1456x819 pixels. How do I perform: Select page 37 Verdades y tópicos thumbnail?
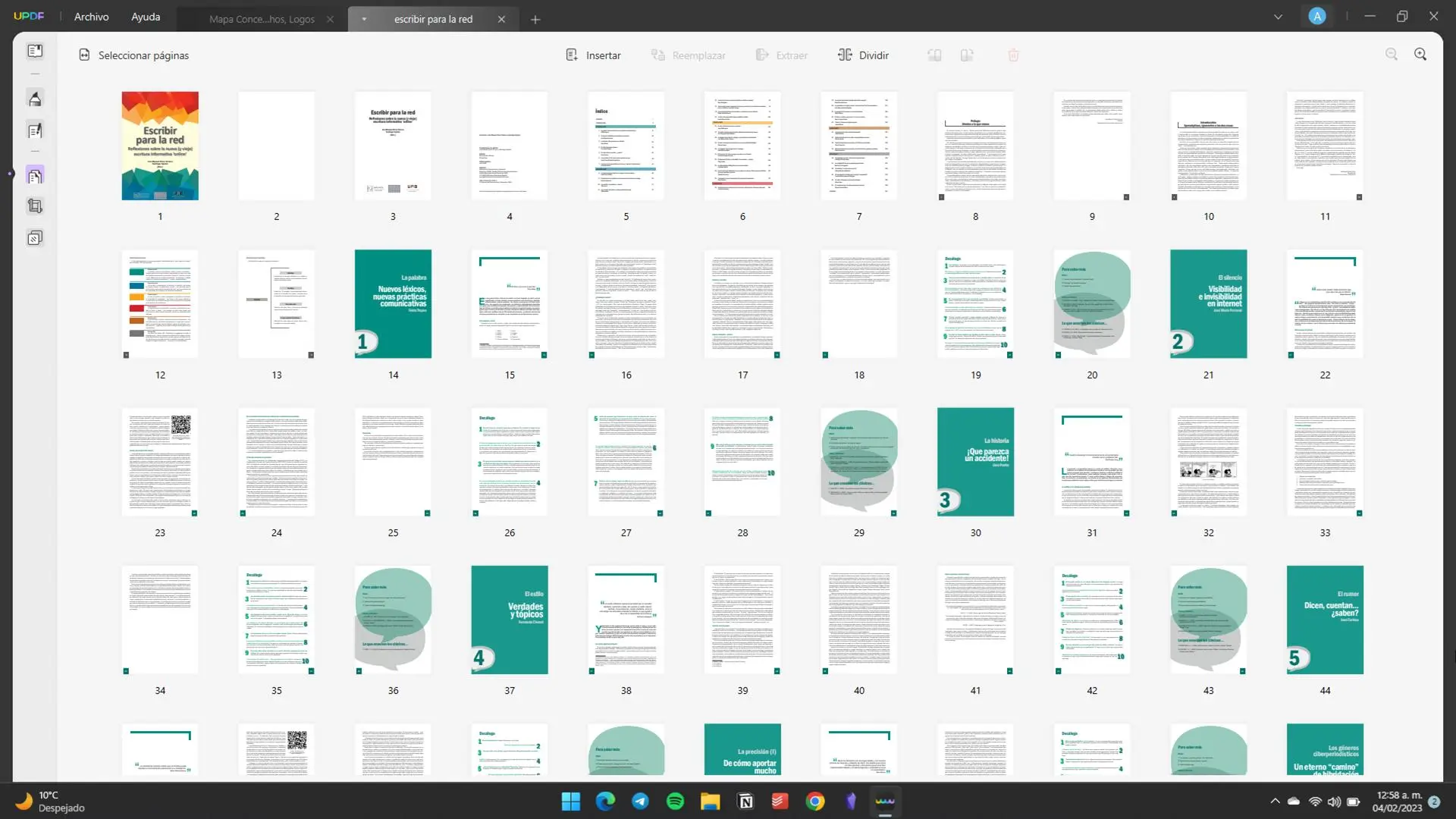coord(510,620)
